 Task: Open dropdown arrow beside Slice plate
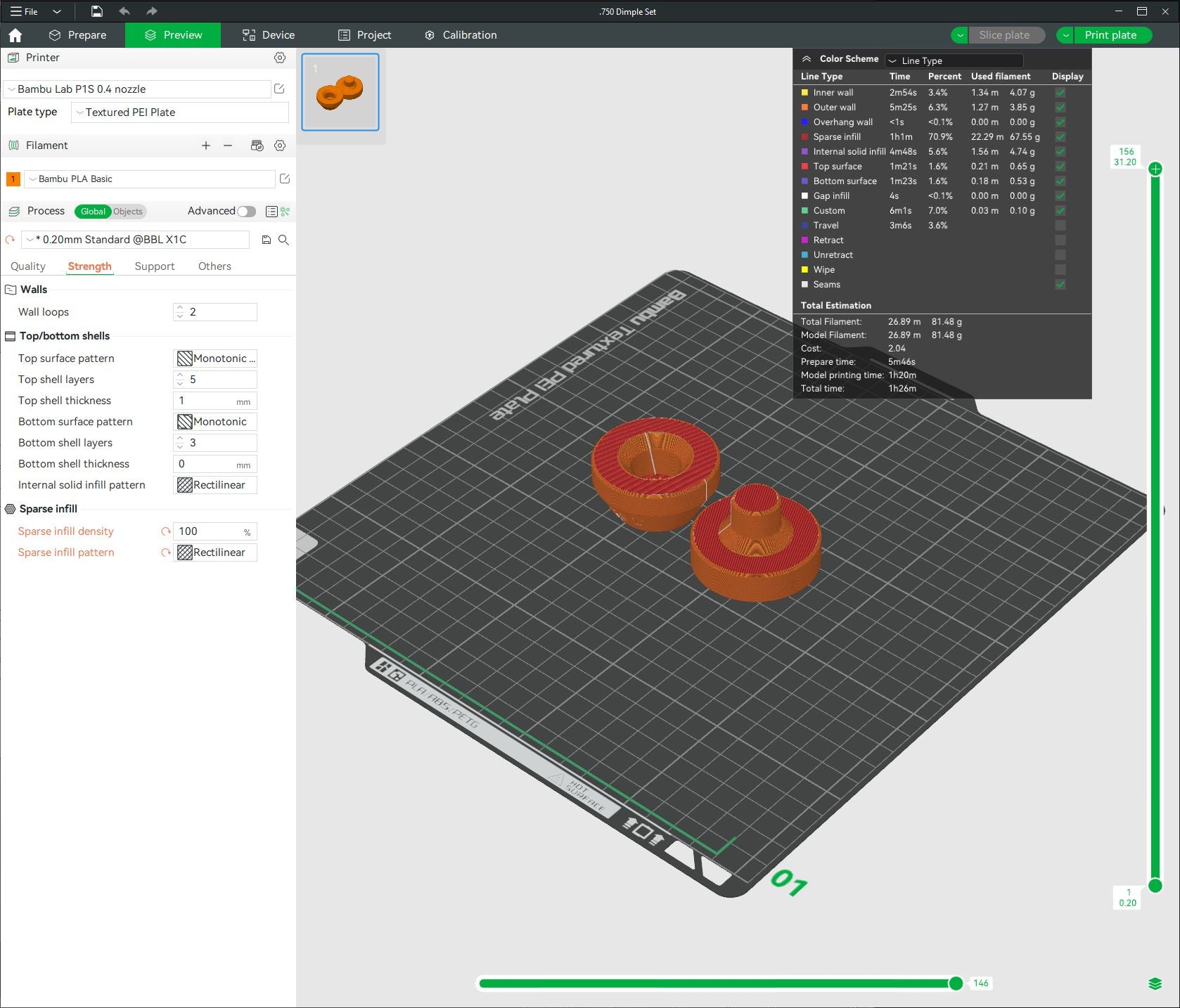pos(960,35)
